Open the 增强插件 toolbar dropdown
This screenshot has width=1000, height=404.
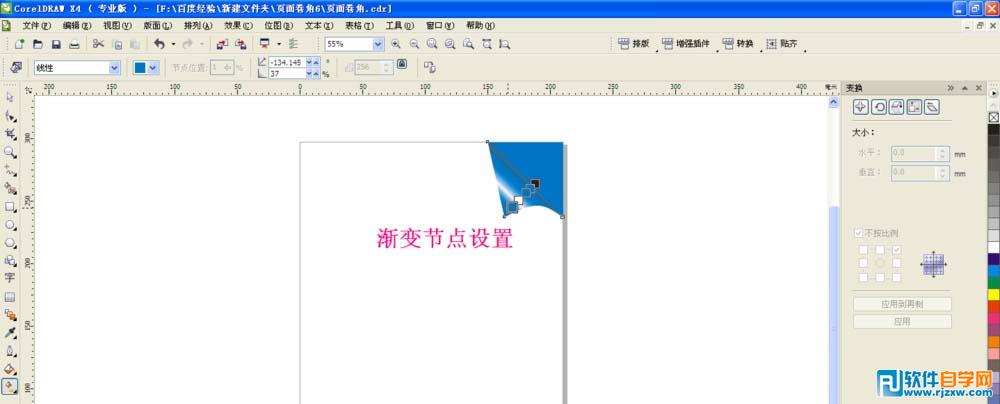pos(717,49)
